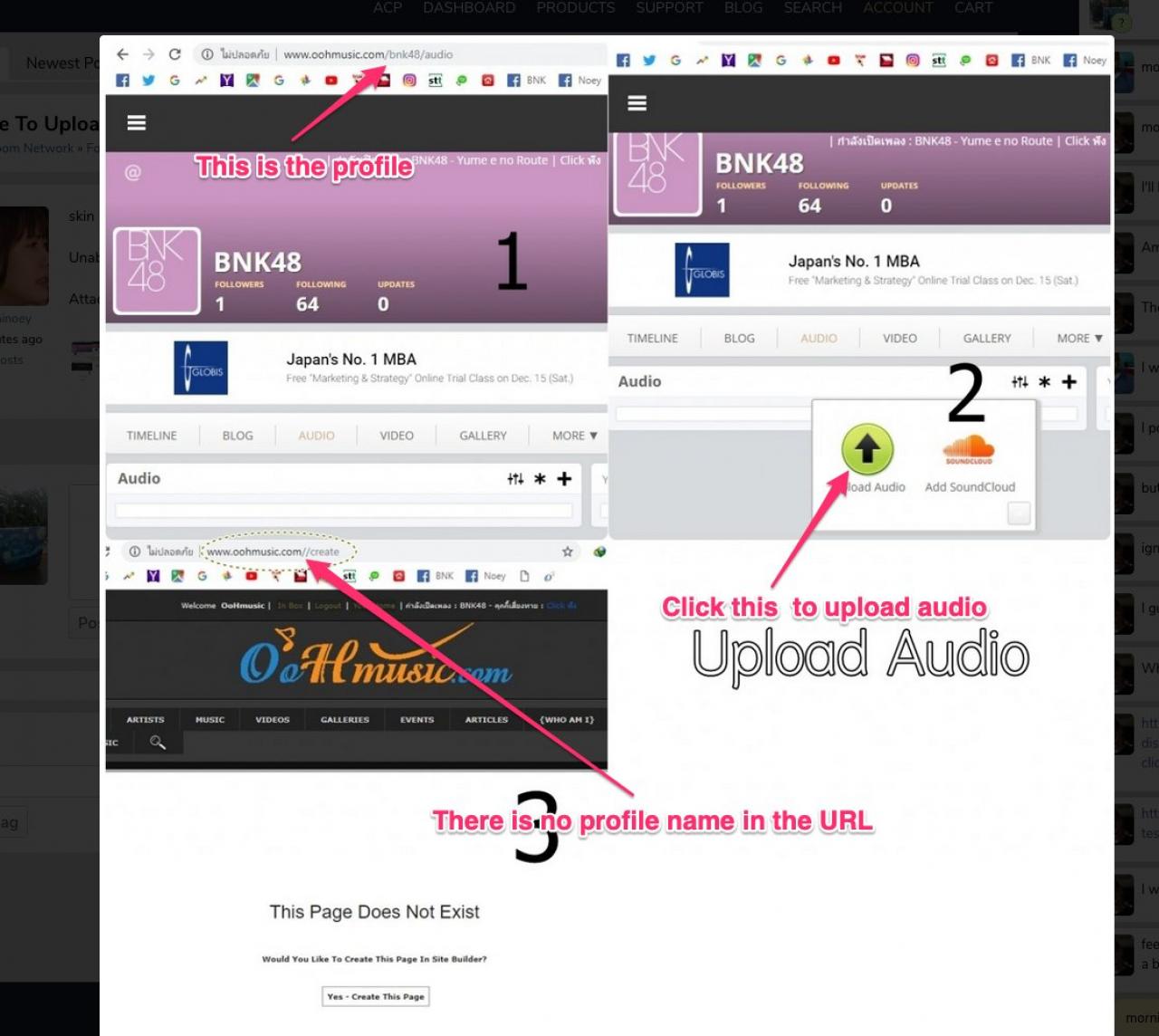Click the @ icon on the purple banner

tap(133, 172)
